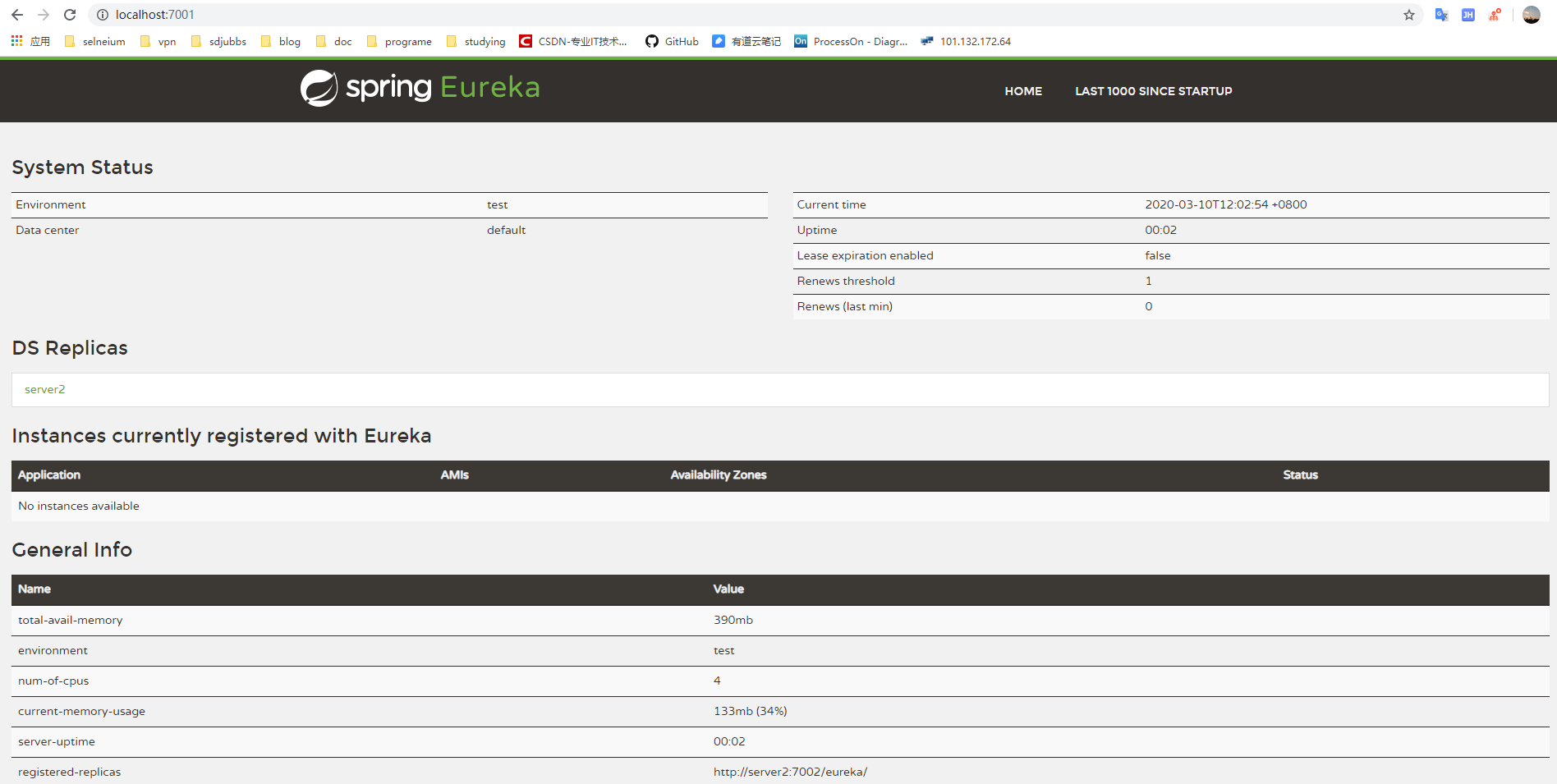Open LAST 1000 SINCE STARTUP page
This screenshot has height=784, width=1557.
pos(1153,91)
